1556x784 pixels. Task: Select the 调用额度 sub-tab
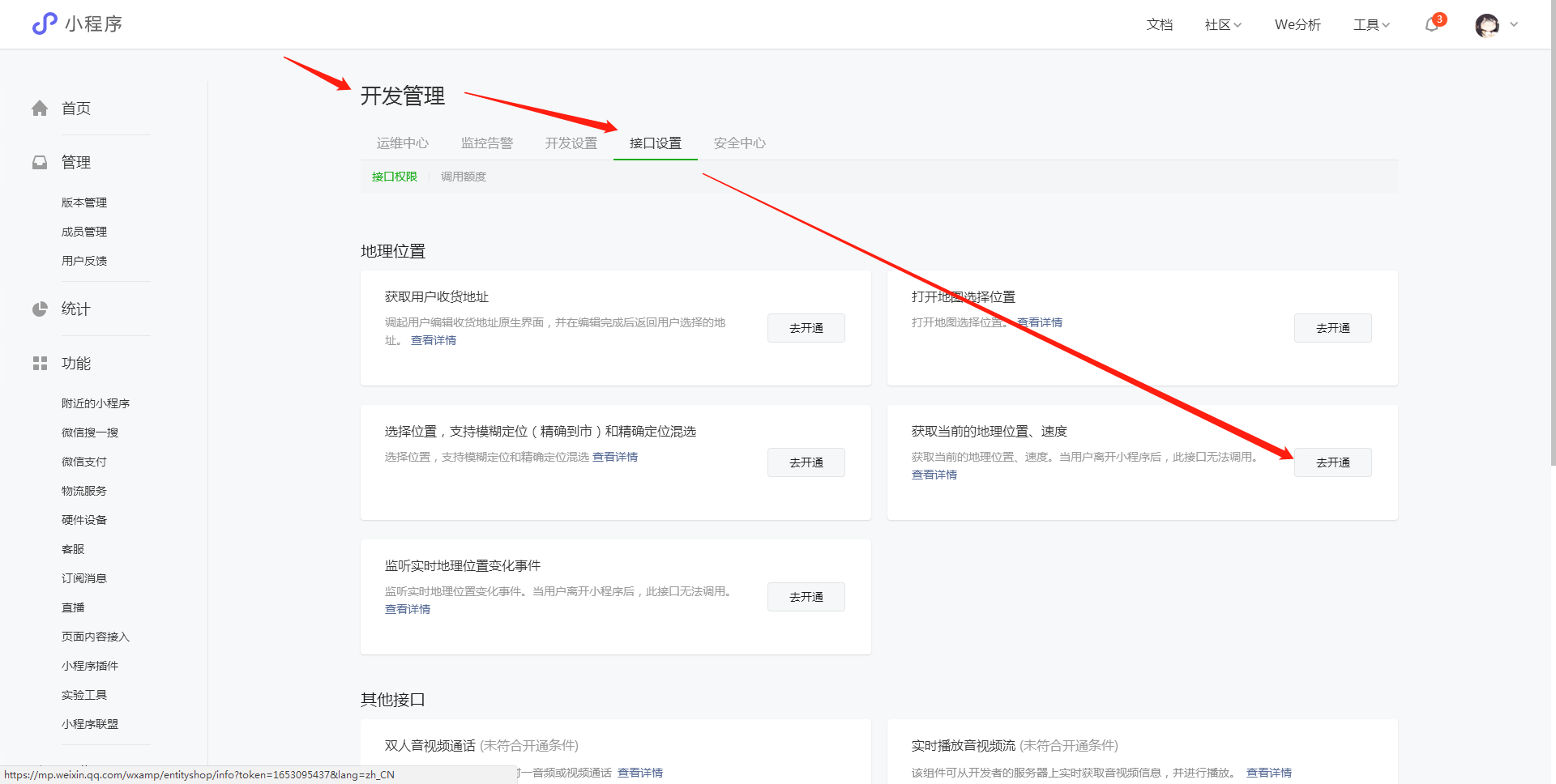pyautogui.click(x=464, y=177)
